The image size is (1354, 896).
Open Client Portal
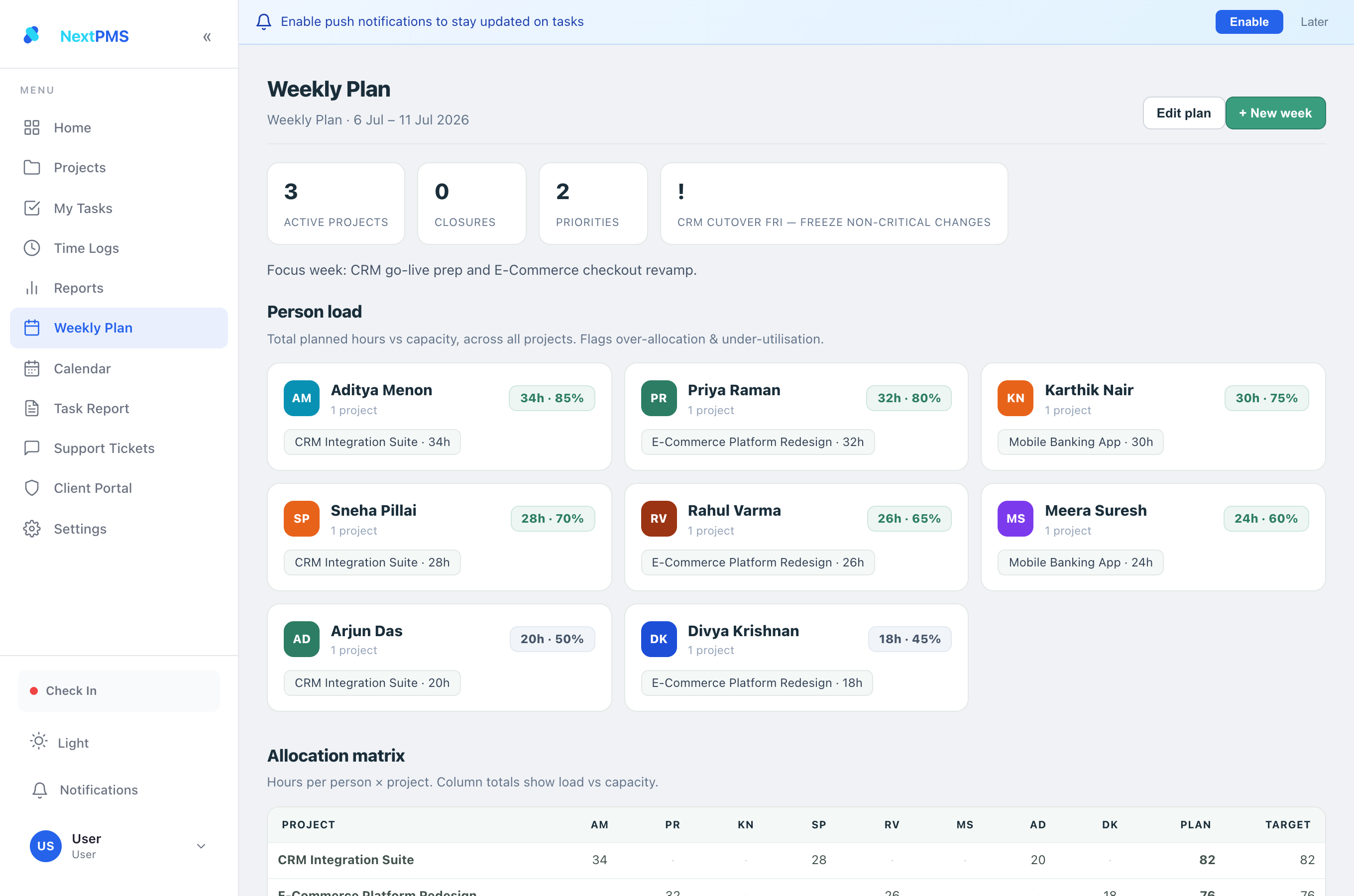click(x=119, y=488)
